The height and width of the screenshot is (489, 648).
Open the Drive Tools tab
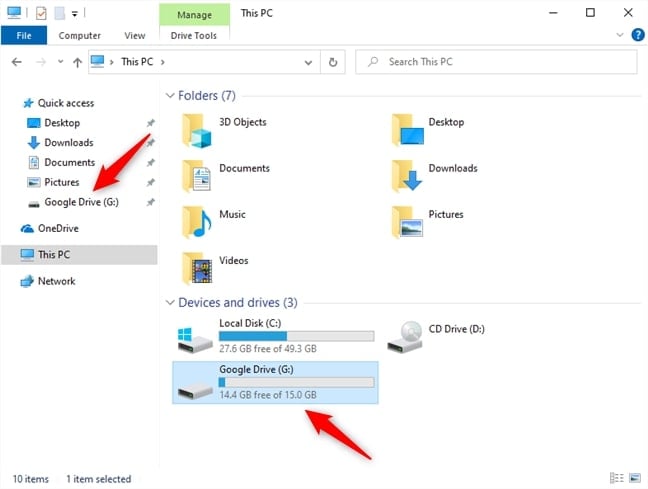pos(194,36)
